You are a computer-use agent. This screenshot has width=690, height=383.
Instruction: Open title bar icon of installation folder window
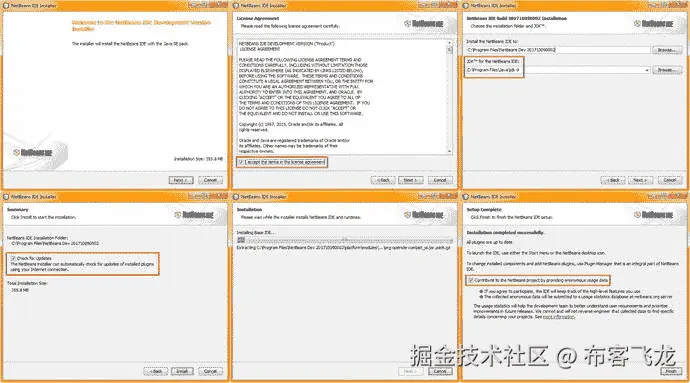pyautogui.click(x=466, y=6)
